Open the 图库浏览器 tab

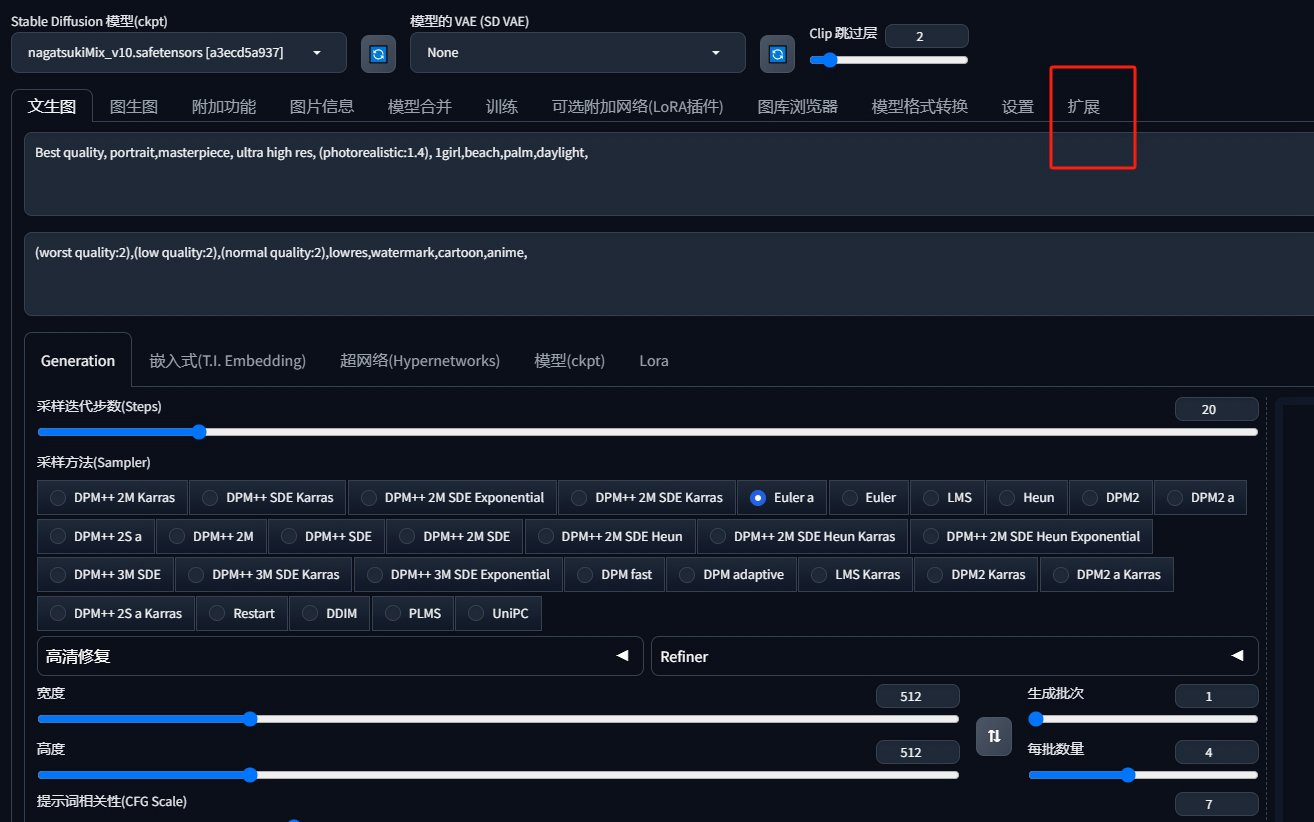[x=798, y=106]
